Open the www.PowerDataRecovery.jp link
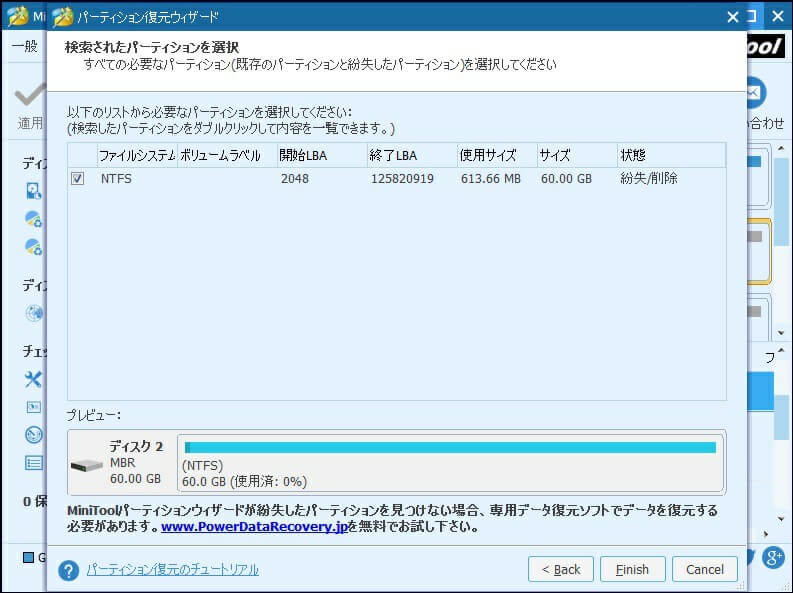Viewport: 793px width, 593px height. point(254,527)
